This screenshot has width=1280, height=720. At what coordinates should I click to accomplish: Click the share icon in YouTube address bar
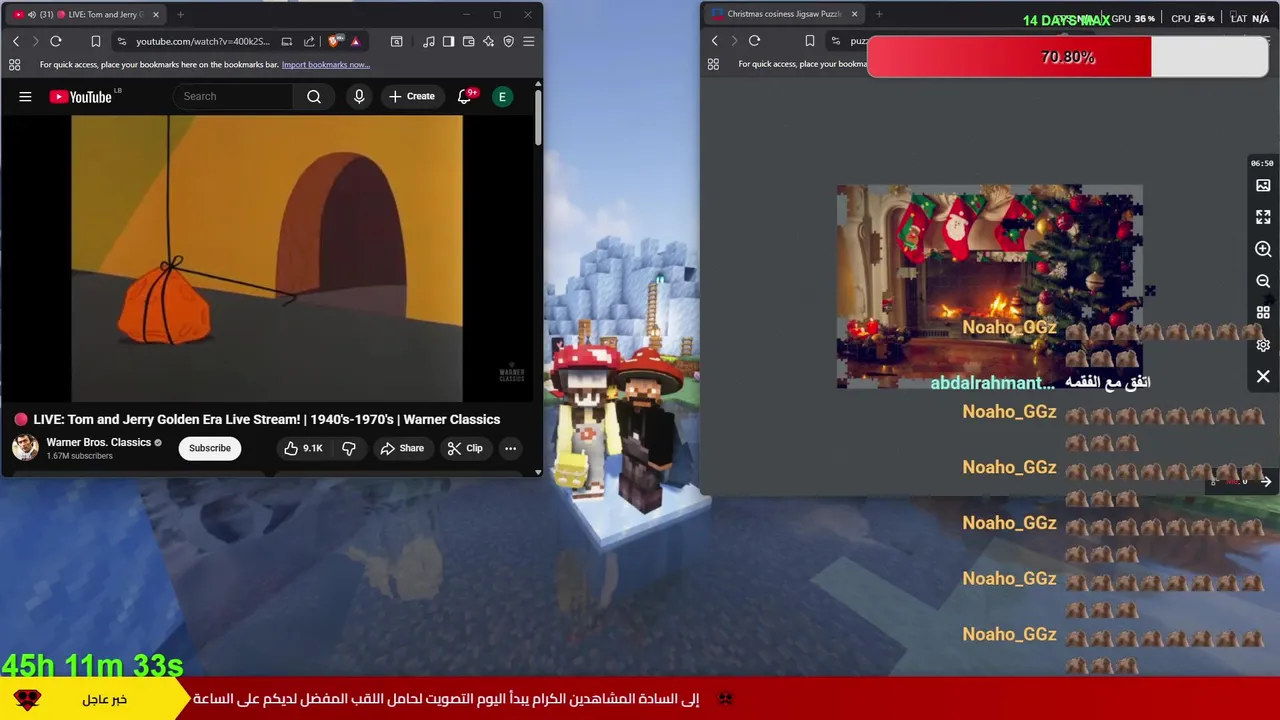click(309, 41)
